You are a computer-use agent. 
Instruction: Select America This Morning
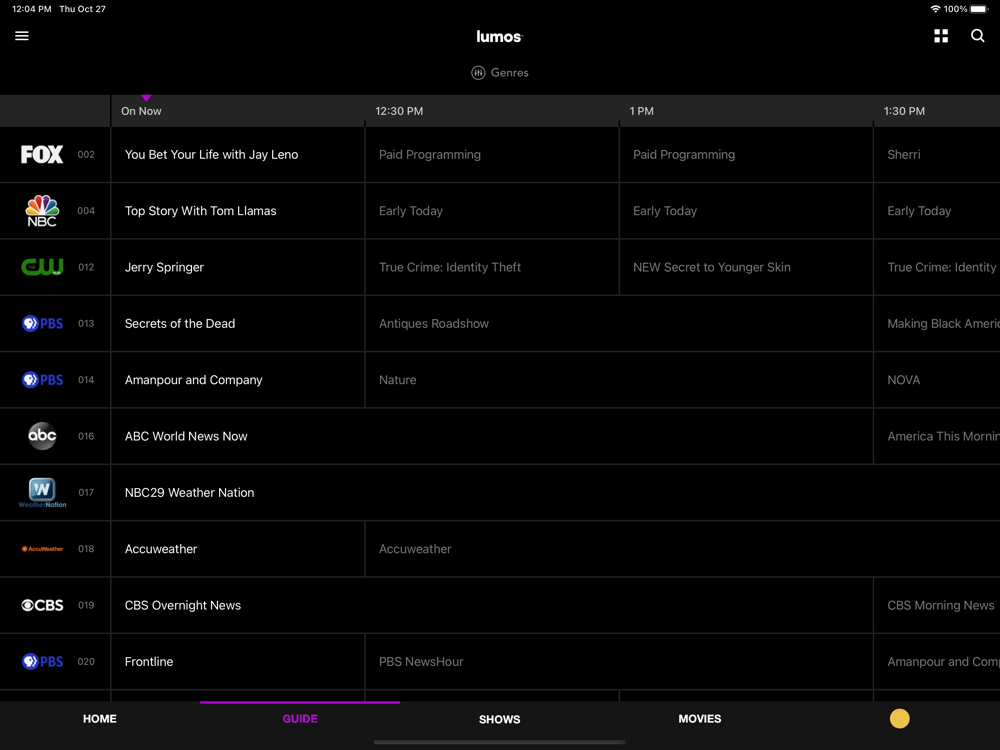coord(937,436)
